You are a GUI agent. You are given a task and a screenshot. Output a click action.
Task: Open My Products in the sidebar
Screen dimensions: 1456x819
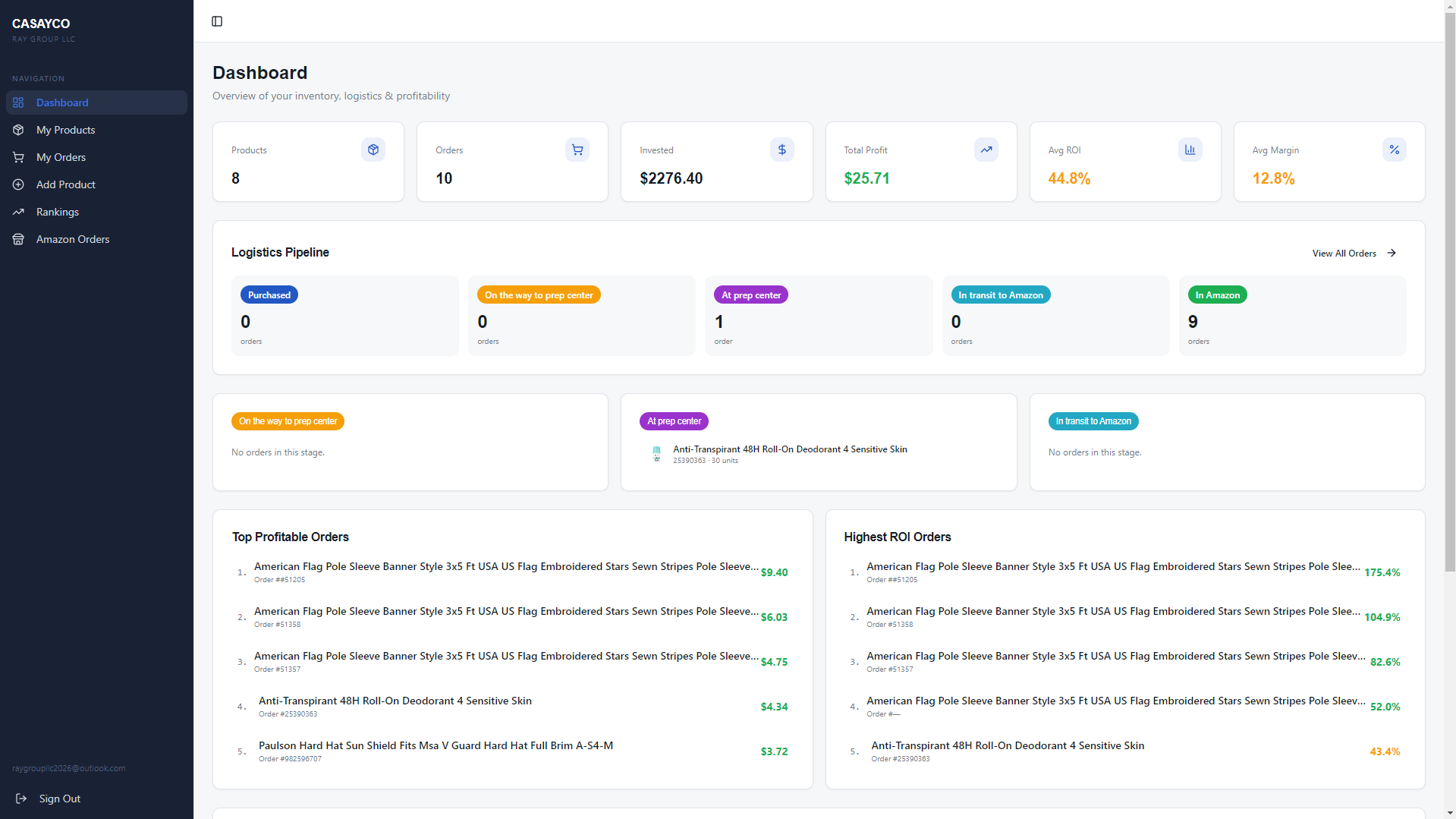point(96,130)
